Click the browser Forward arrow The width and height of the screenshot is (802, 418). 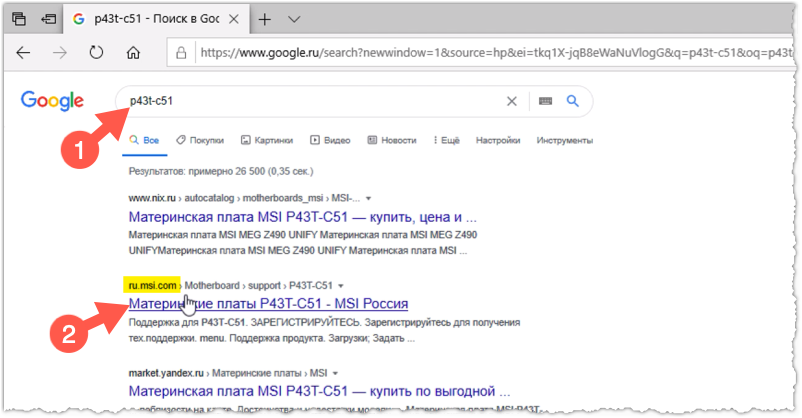coord(60,52)
